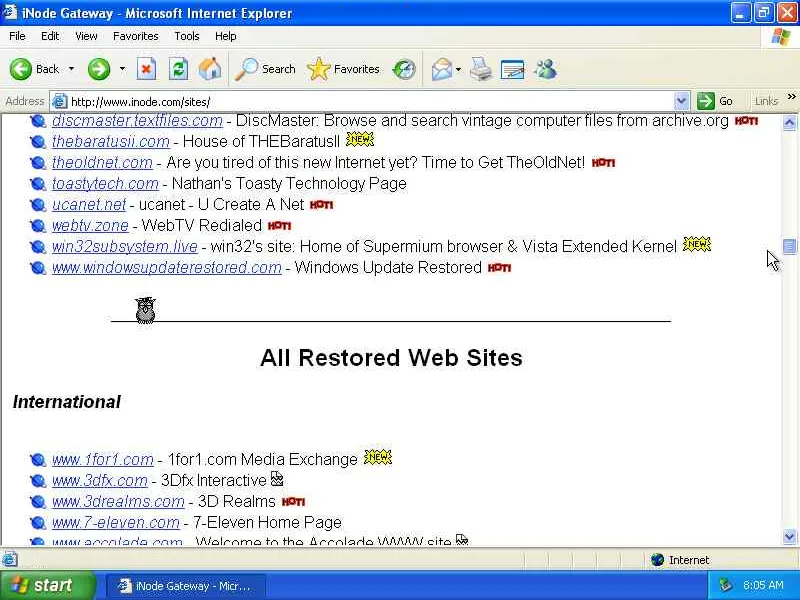Click NEW badge beside 1for1.com Media Exchange
Image resolution: width=800 pixels, height=600 pixels.
tap(378, 457)
